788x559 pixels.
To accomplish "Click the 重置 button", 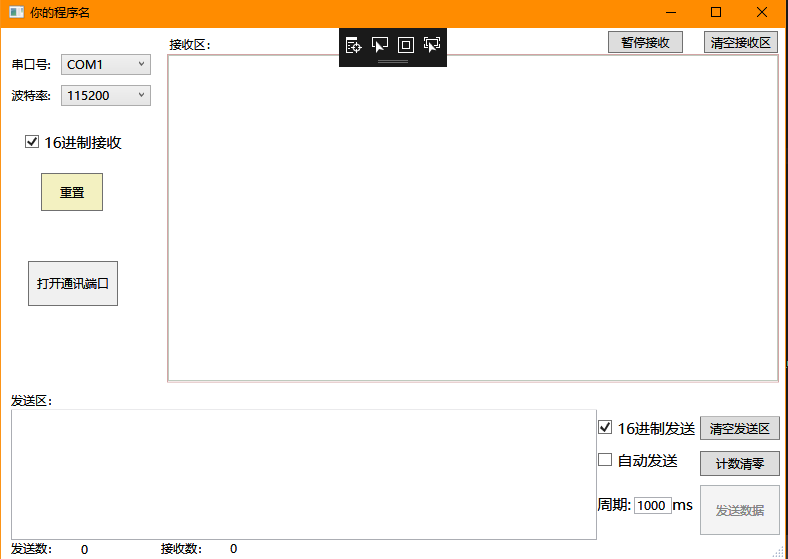I will coord(72,192).
